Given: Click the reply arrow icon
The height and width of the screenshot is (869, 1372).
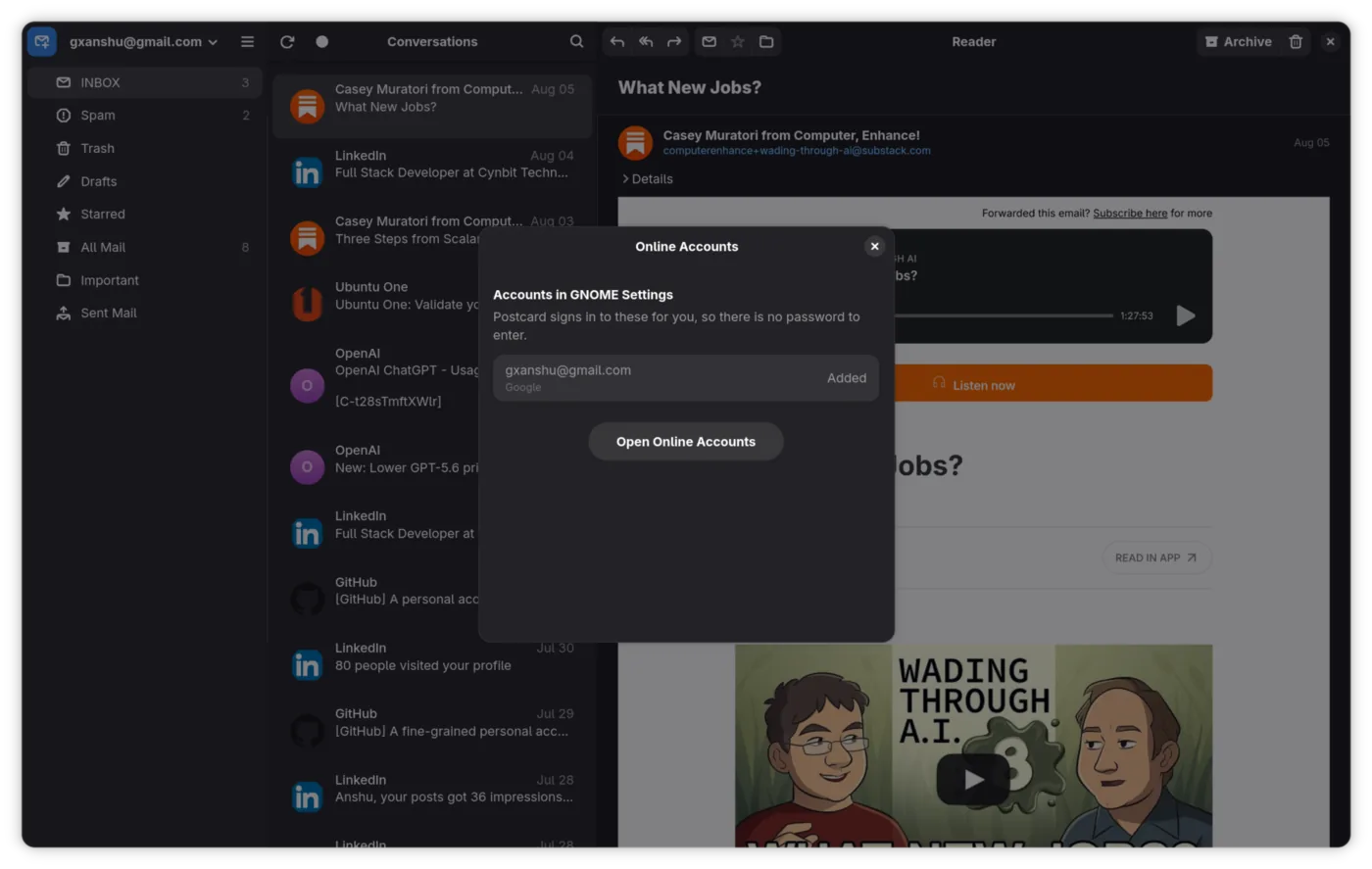Looking at the screenshot, I should tap(616, 41).
